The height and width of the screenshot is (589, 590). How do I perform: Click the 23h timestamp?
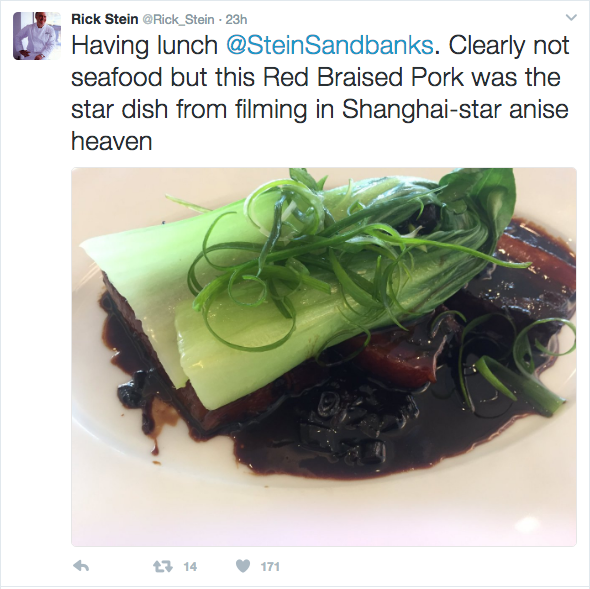(236, 20)
